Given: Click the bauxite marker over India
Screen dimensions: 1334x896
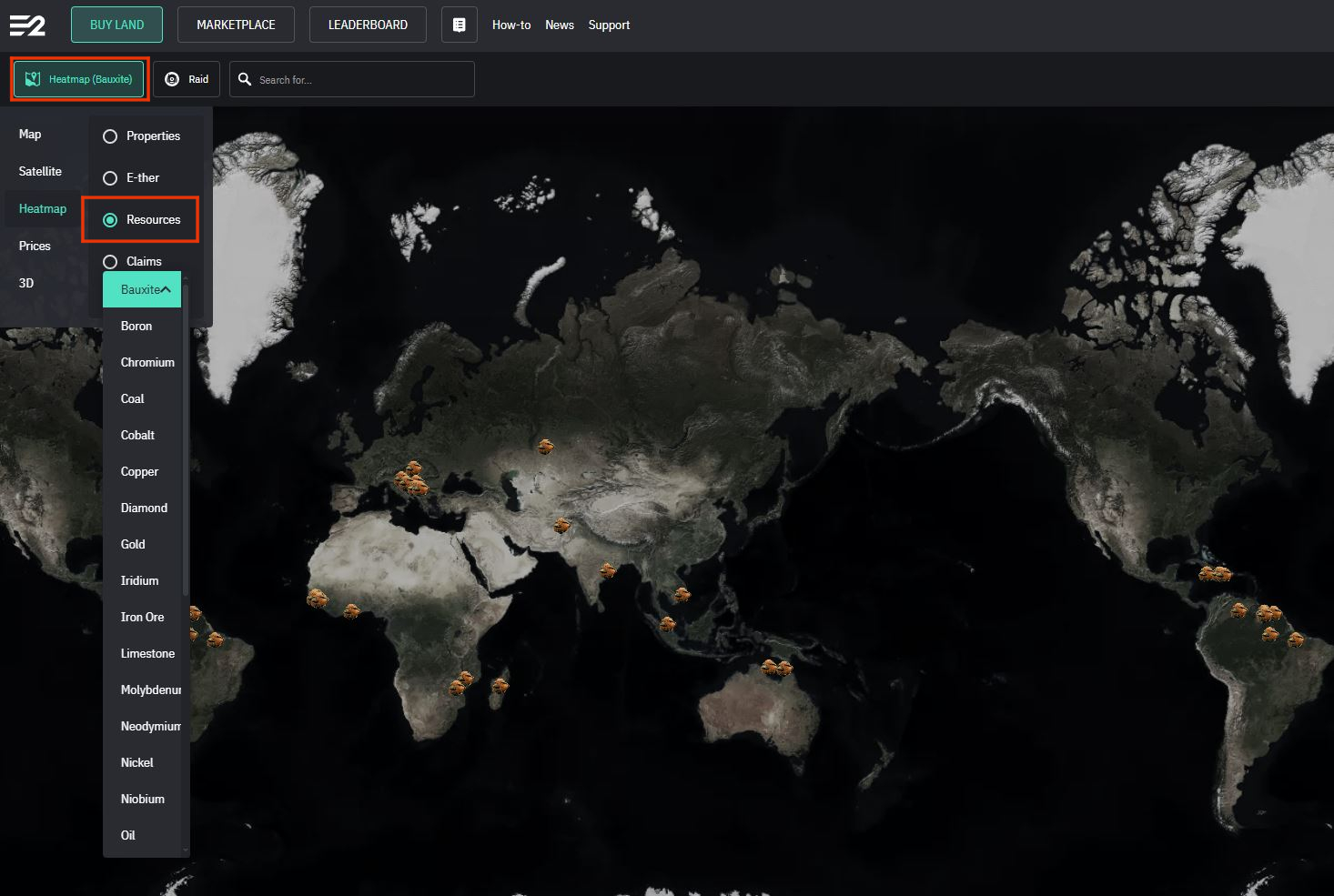Looking at the screenshot, I should tap(608, 571).
